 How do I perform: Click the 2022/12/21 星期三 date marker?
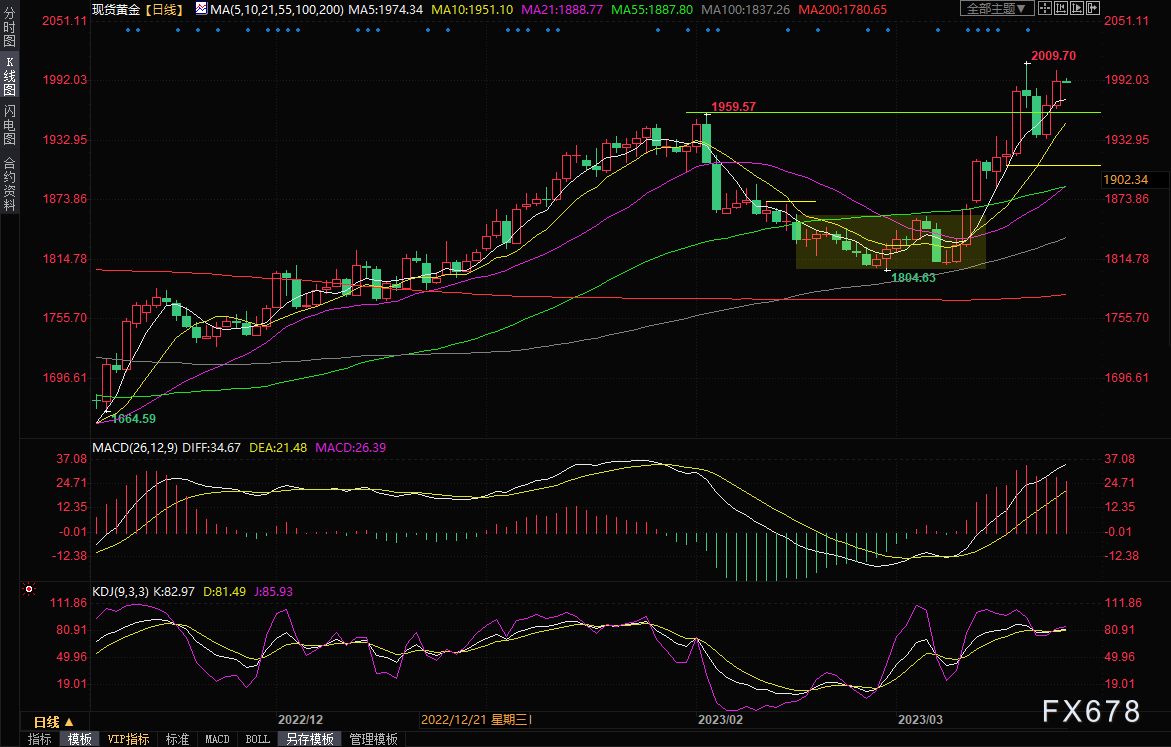click(476, 719)
